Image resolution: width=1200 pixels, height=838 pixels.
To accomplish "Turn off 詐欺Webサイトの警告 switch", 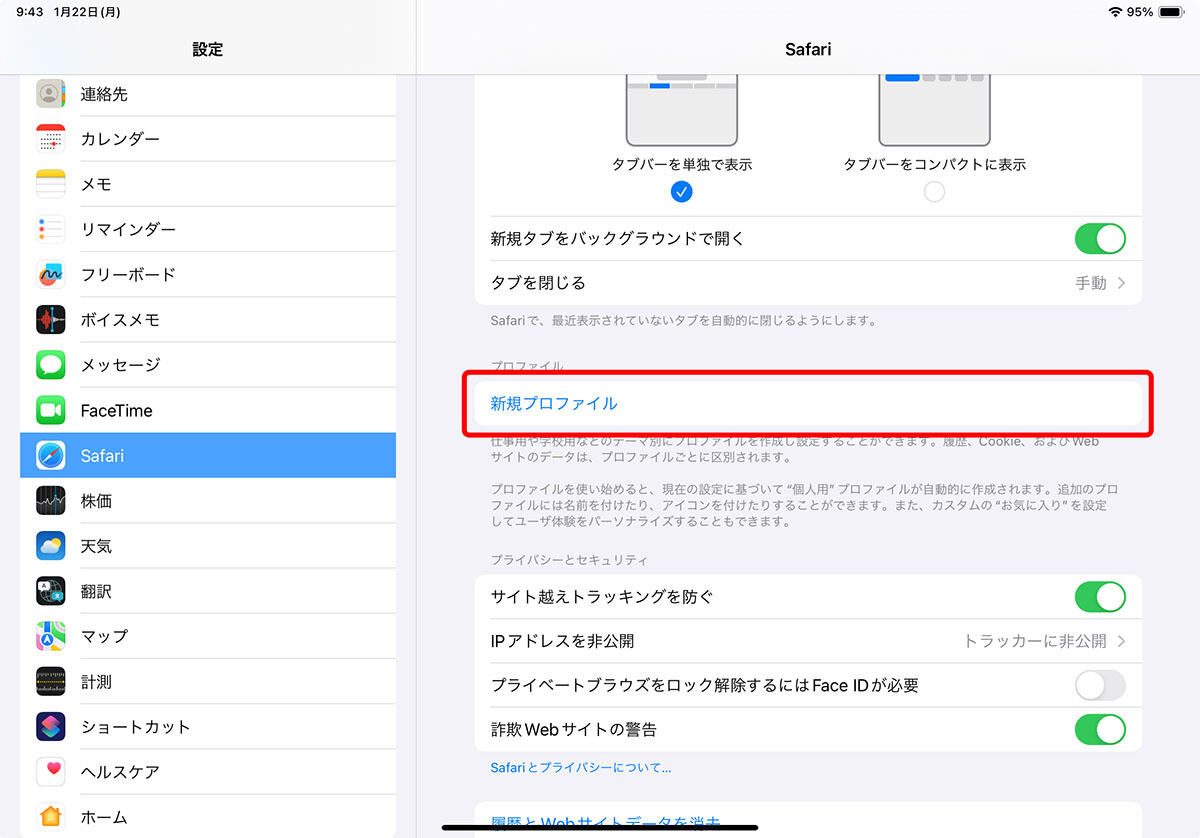I will tap(1100, 729).
